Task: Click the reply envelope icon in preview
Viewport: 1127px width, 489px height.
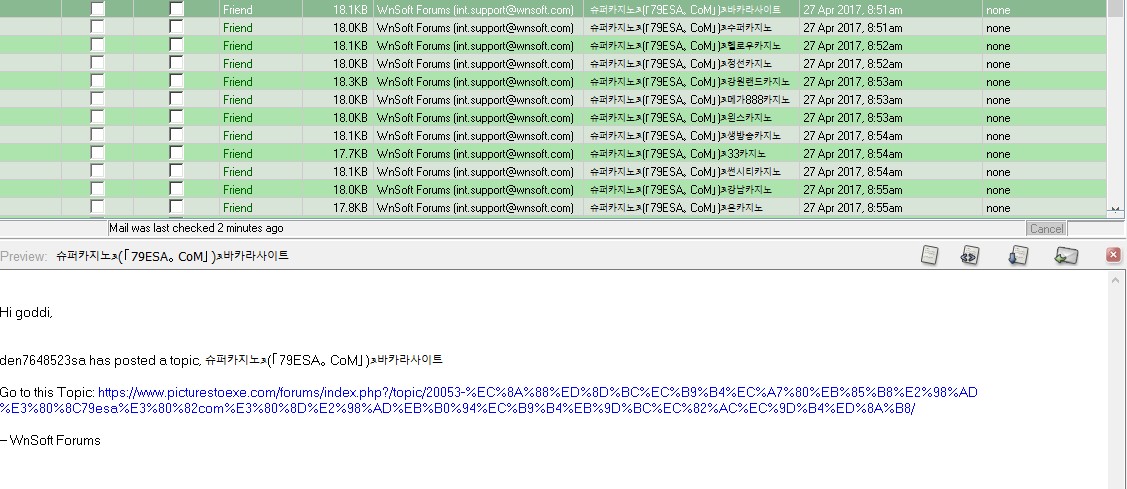Action: (1066, 256)
